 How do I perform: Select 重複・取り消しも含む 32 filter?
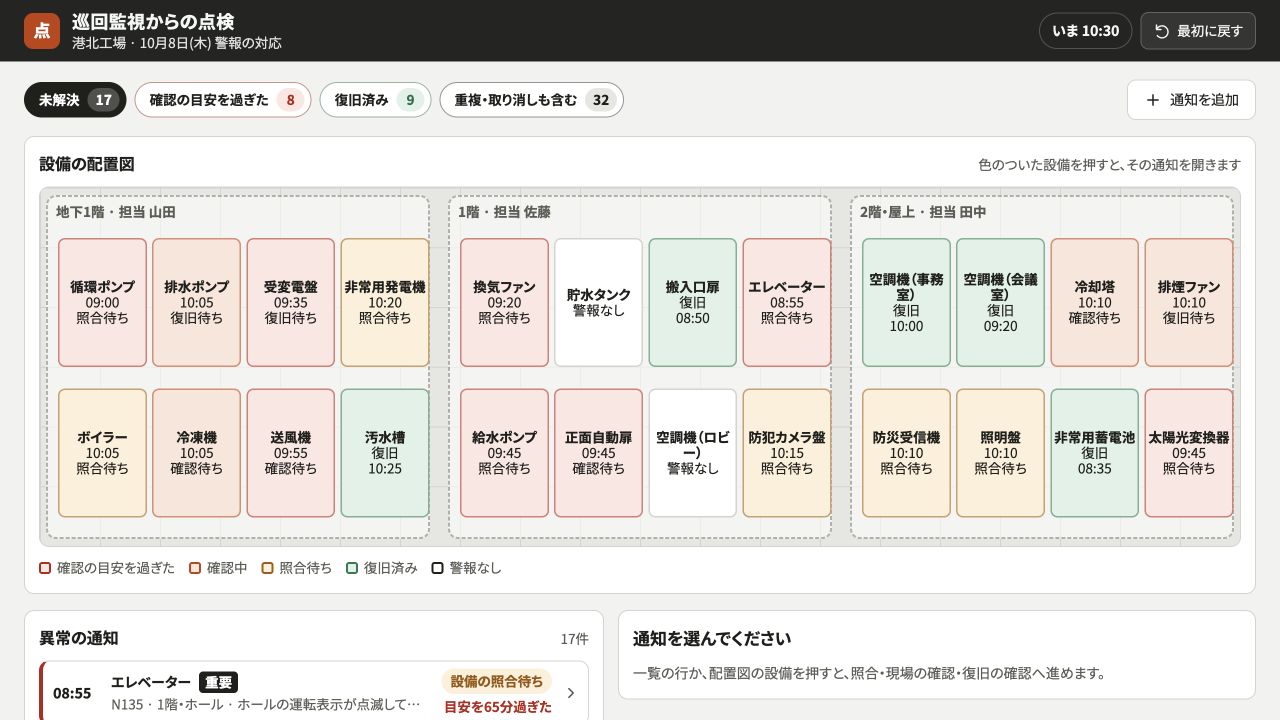tap(531, 100)
